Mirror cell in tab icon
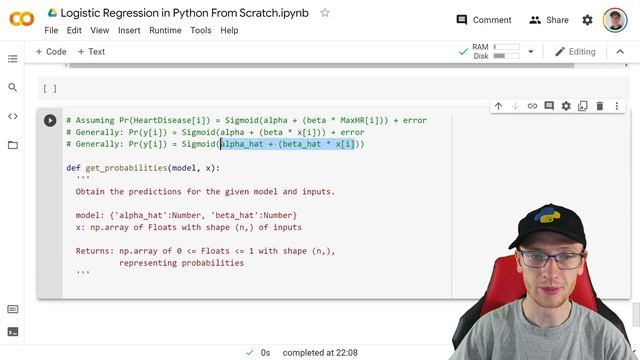This screenshot has width=640, height=360. coord(583,106)
